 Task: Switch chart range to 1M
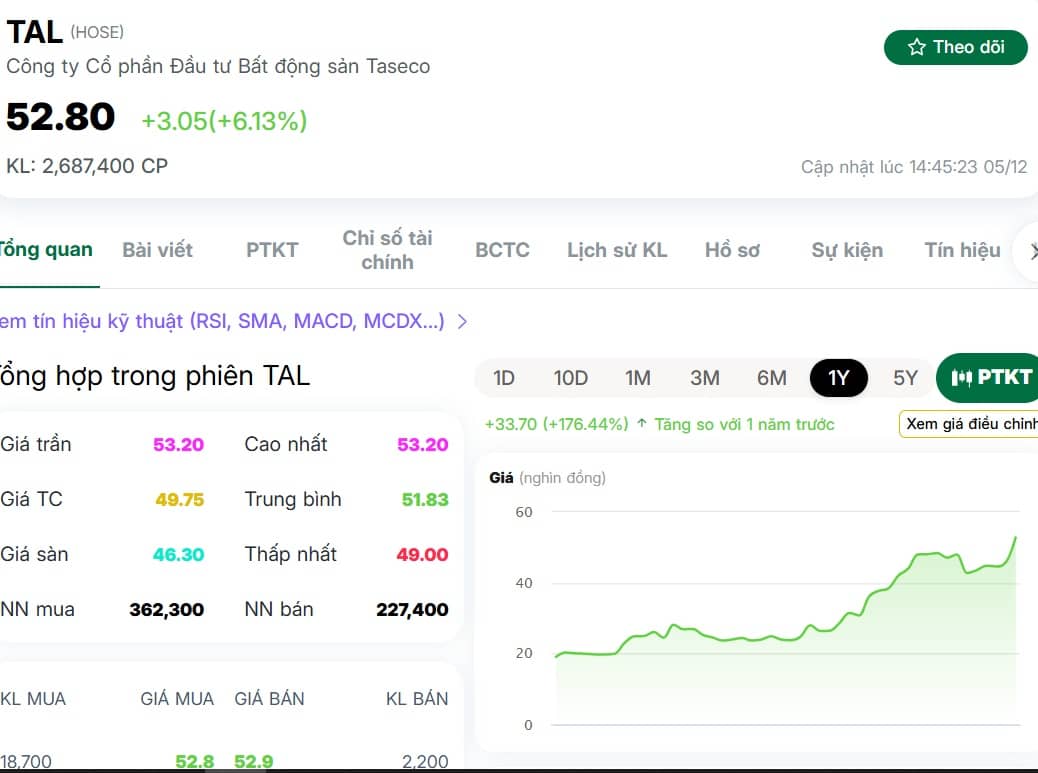click(639, 378)
